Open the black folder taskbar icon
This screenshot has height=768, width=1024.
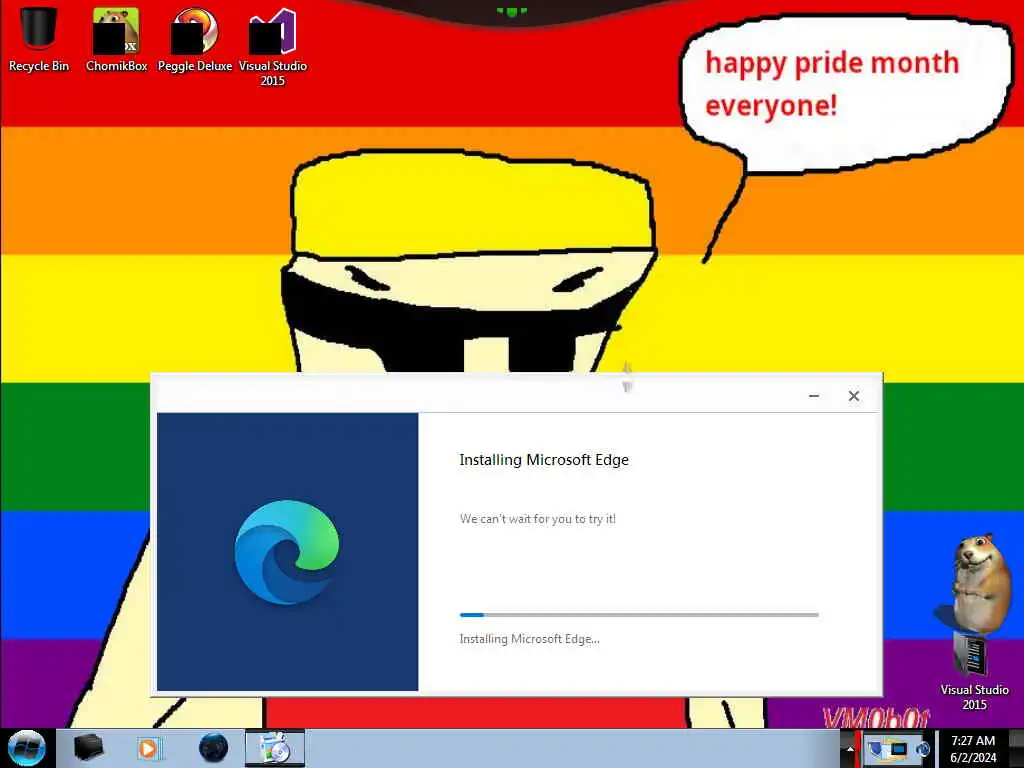[x=88, y=748]
